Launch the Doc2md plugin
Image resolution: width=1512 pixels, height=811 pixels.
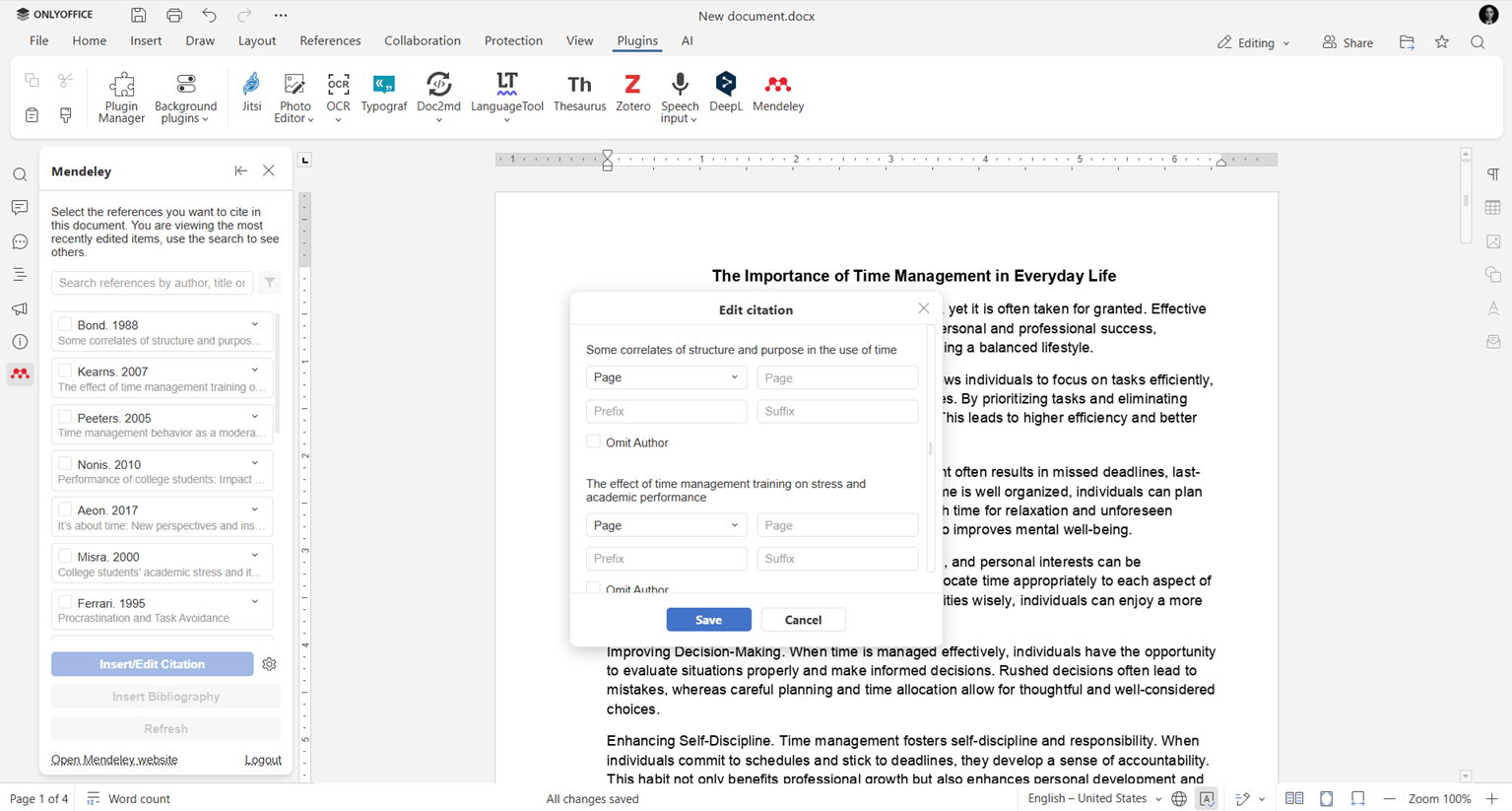[x=438, y=98]
